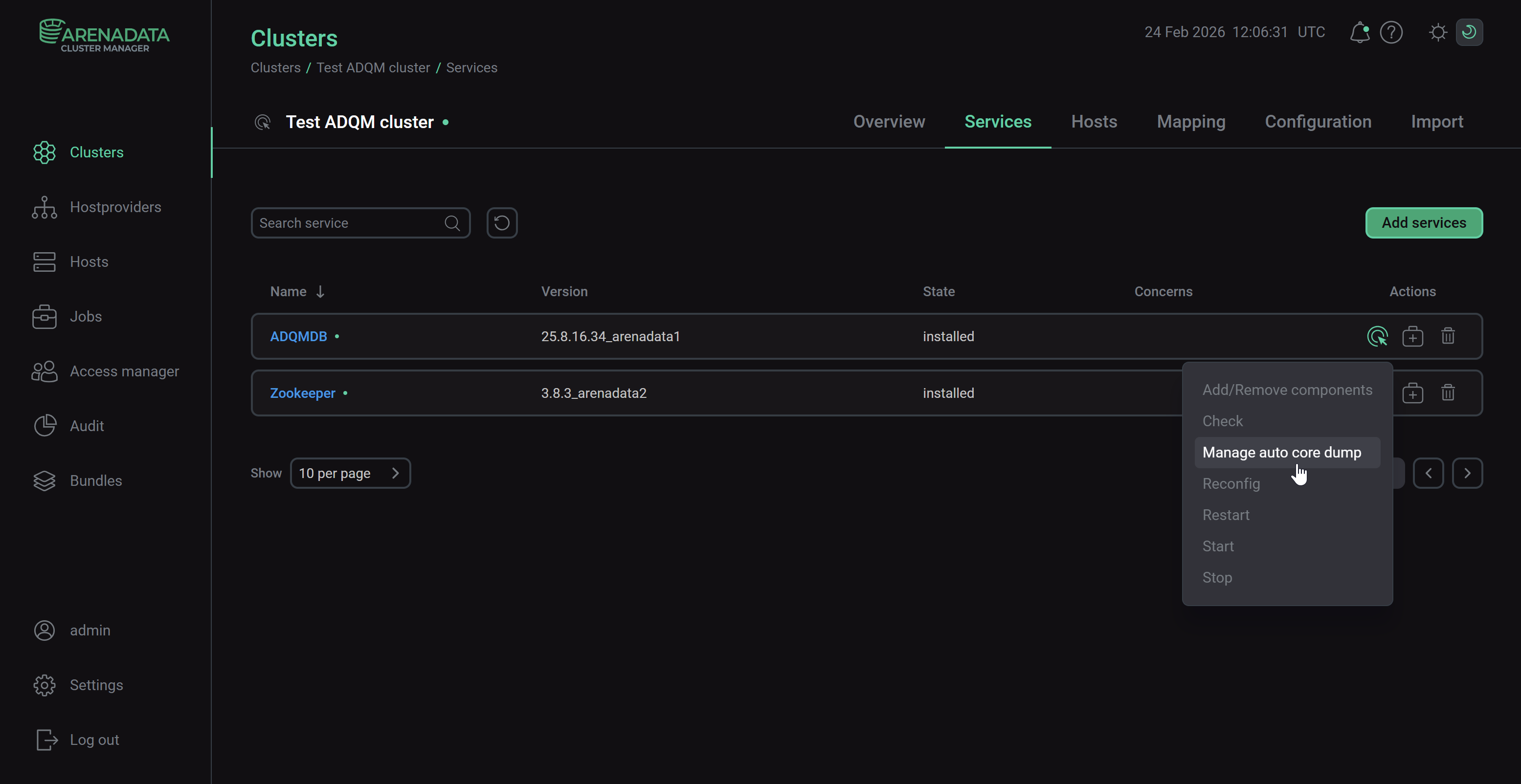
Task: Delete the ADQMDB service with the trash icon
Action: (1449, 336)
